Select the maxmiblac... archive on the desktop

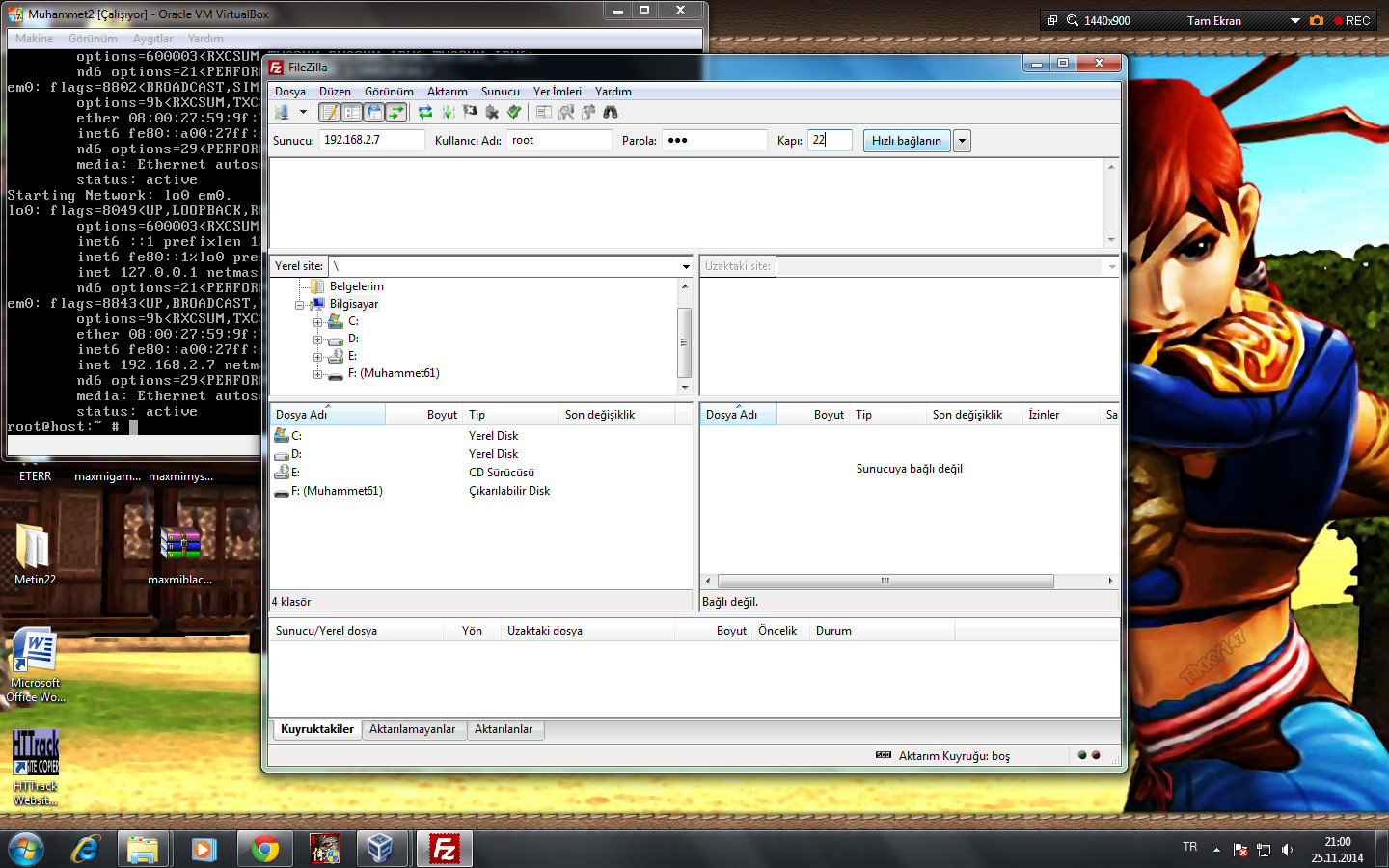point(180,554)
